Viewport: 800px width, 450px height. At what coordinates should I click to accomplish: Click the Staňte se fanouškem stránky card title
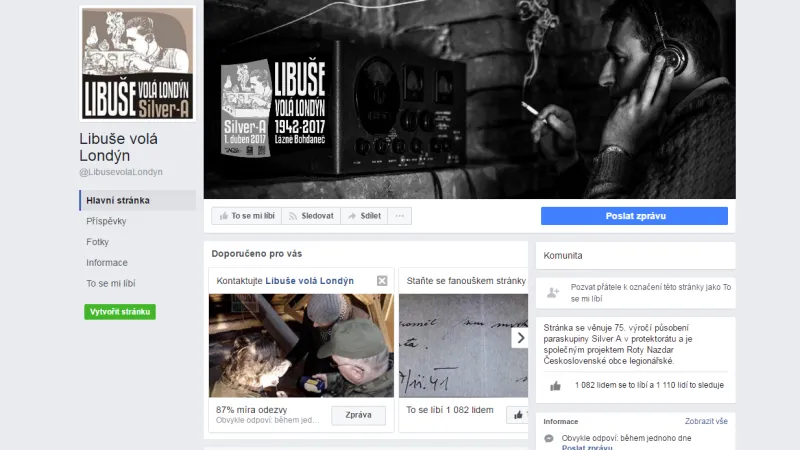pos(466,281)
